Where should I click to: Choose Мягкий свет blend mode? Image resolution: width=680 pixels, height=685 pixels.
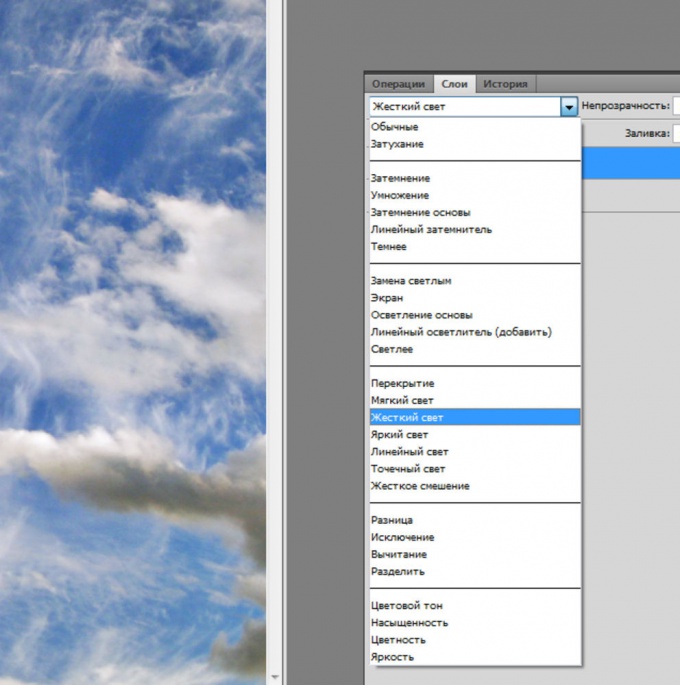coord(475,400)
